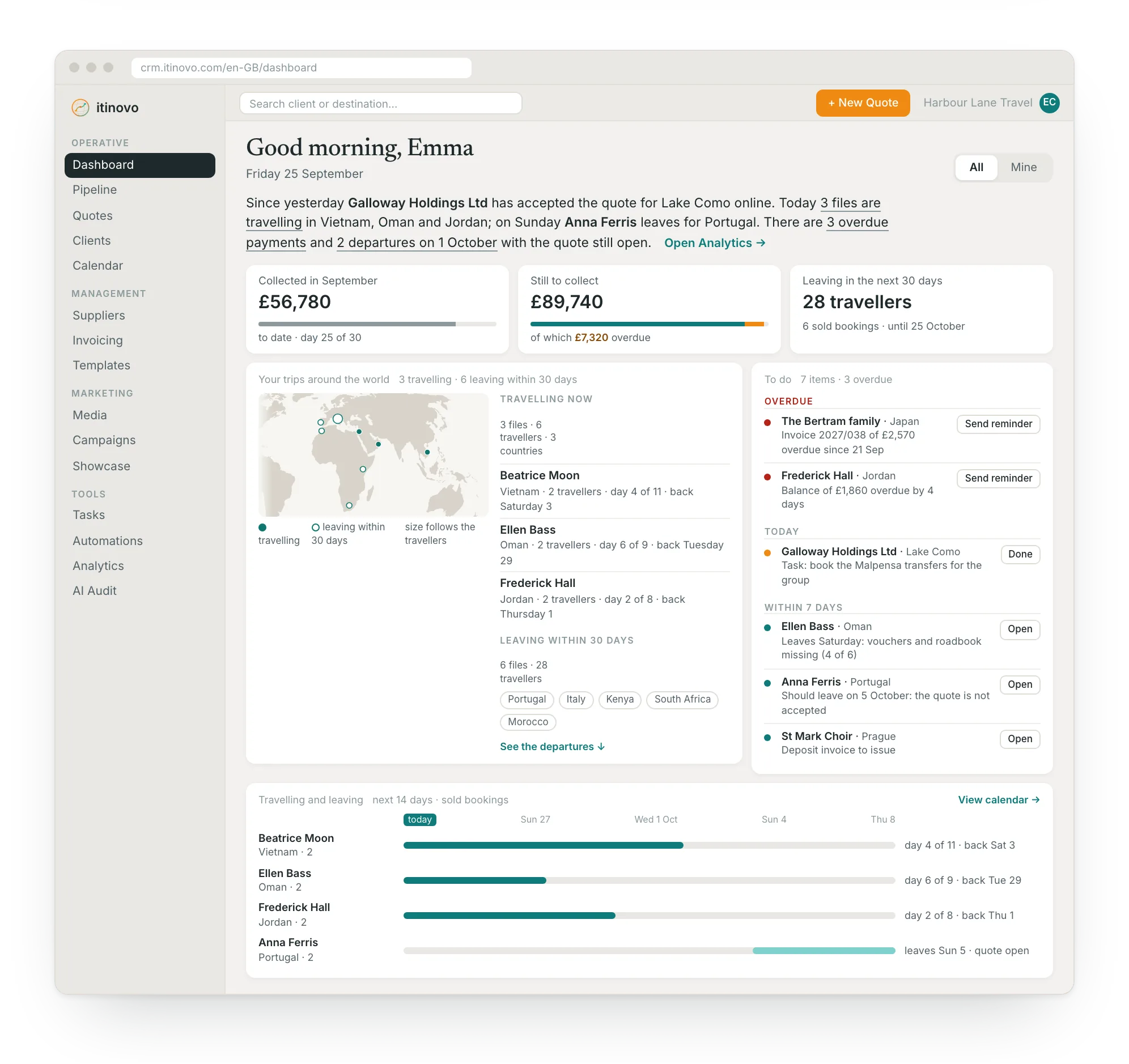The height and width of the screenshot is (1064, 1129).
Task: Click the itinovo logo icon
Action: coord(80,108)
